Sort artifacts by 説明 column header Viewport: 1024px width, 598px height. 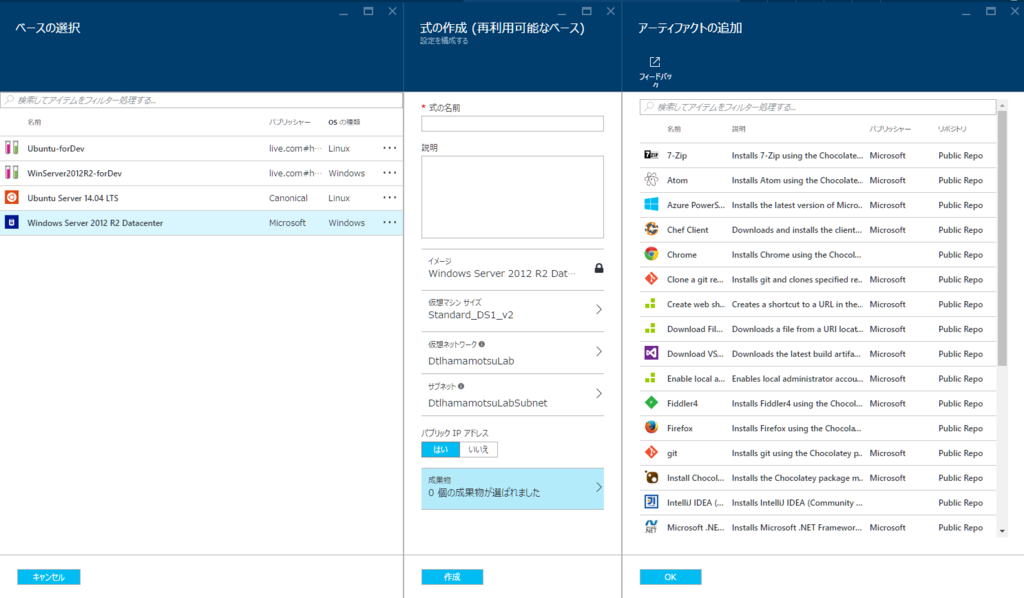coord(738,129)
